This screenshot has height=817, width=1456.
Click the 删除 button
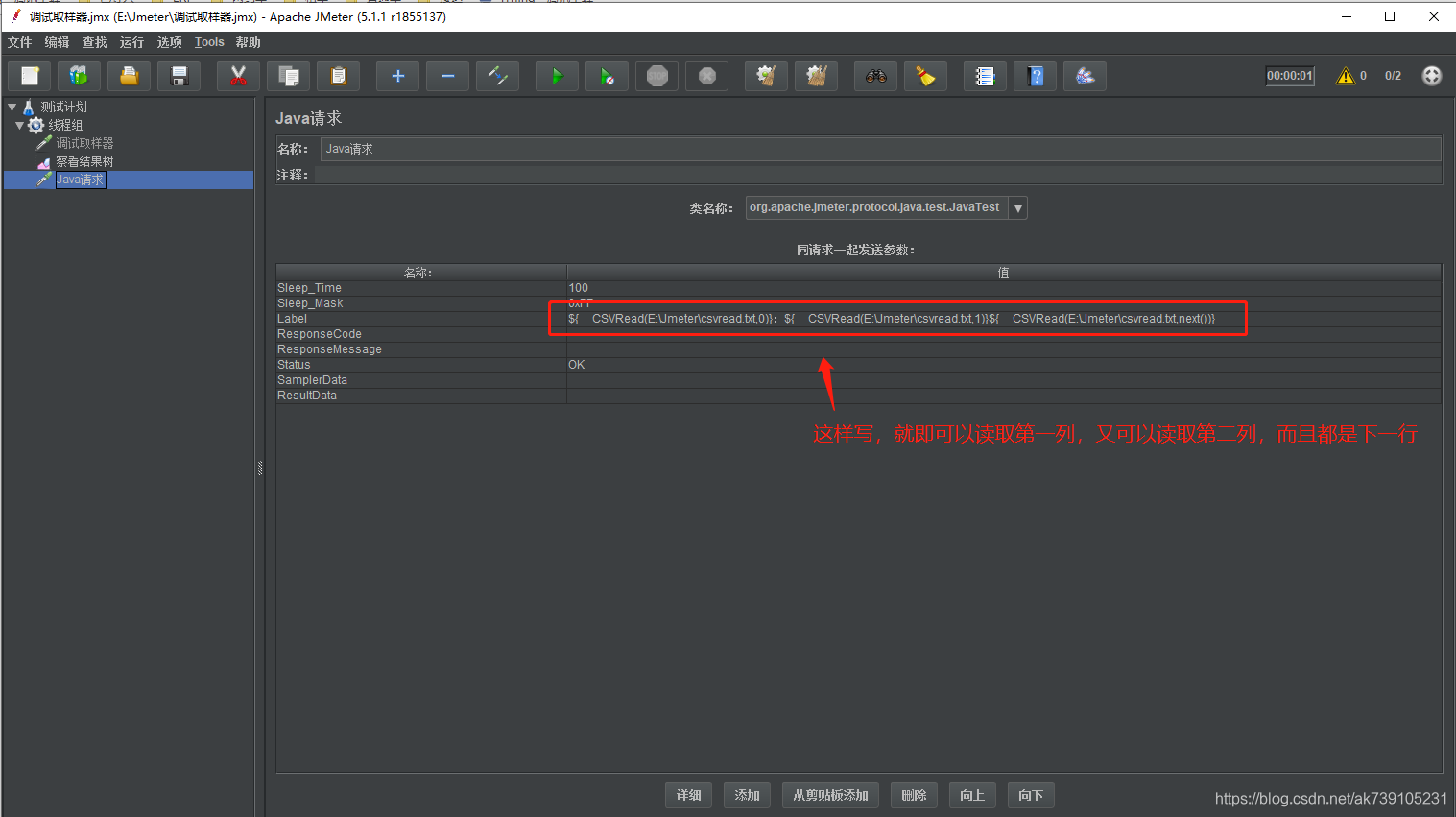click(914, 795)
